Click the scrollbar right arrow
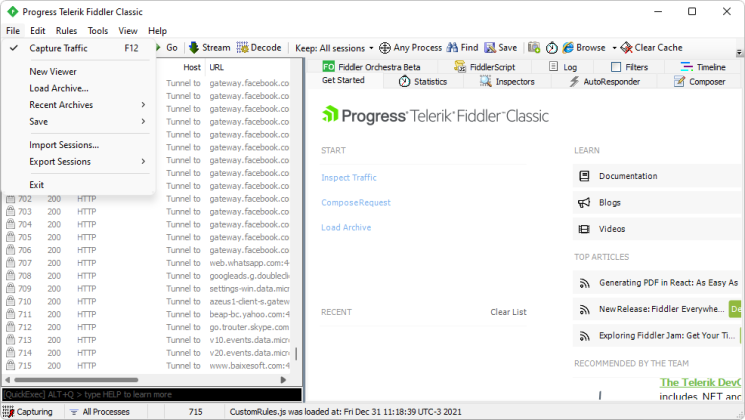The image size is (745, 420). 284,380
